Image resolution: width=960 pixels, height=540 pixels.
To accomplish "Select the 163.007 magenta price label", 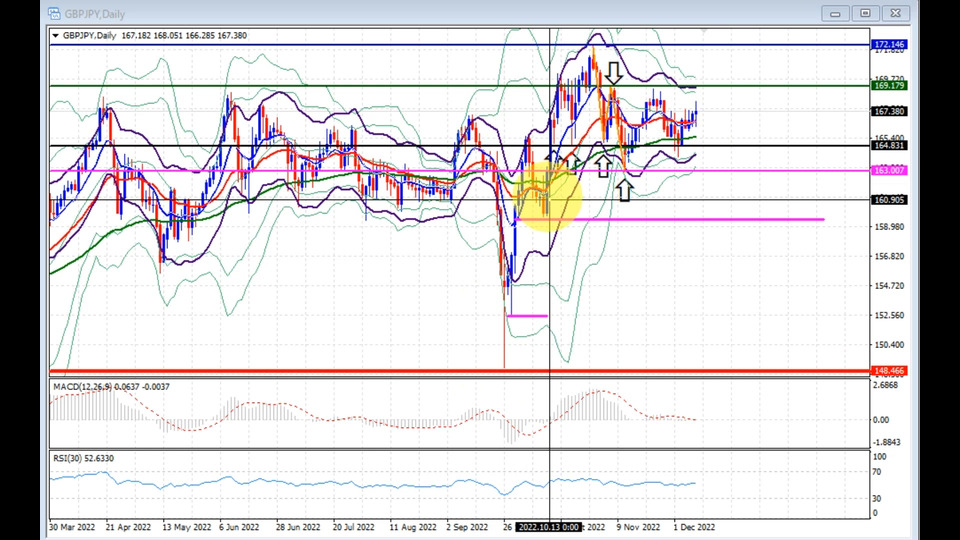I will pyautogui.click(x=889, y=170).
